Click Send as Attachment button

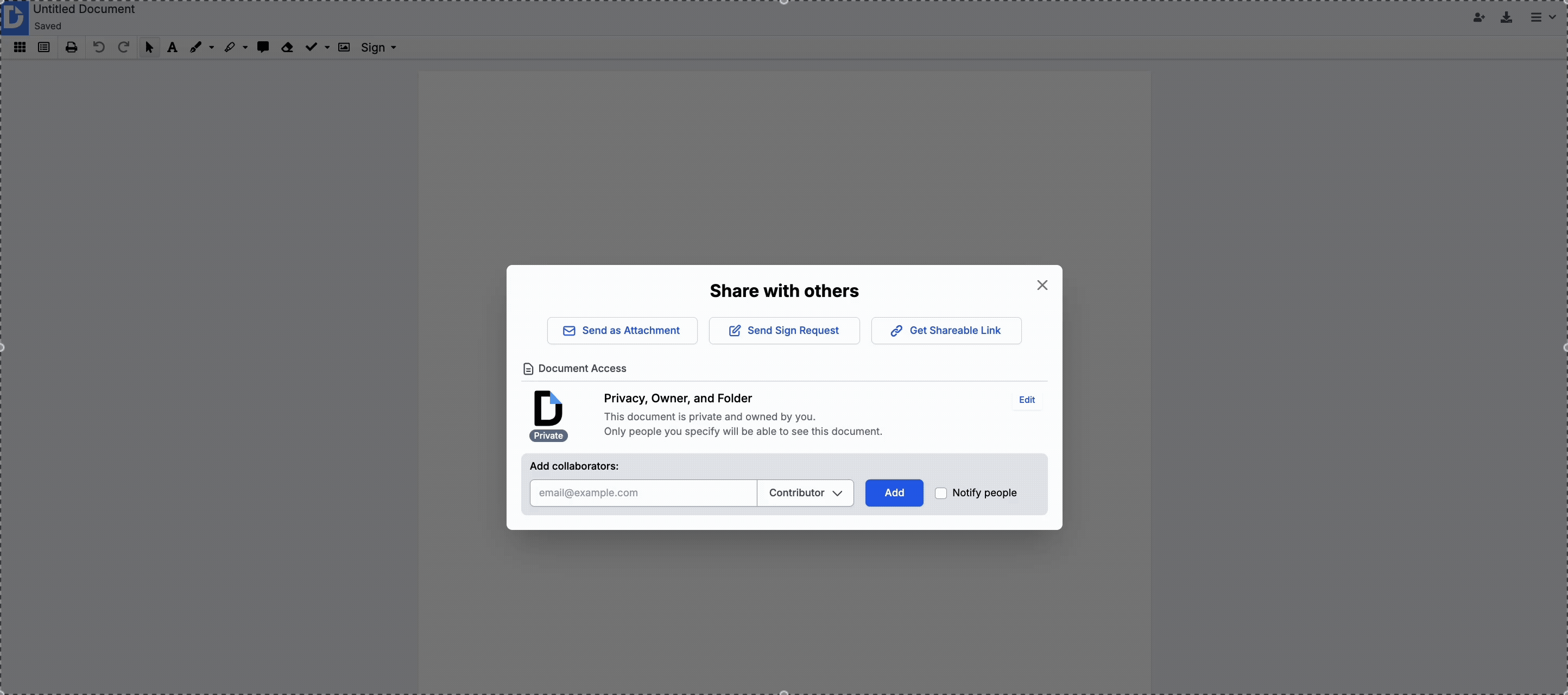[x=622, y=331]
